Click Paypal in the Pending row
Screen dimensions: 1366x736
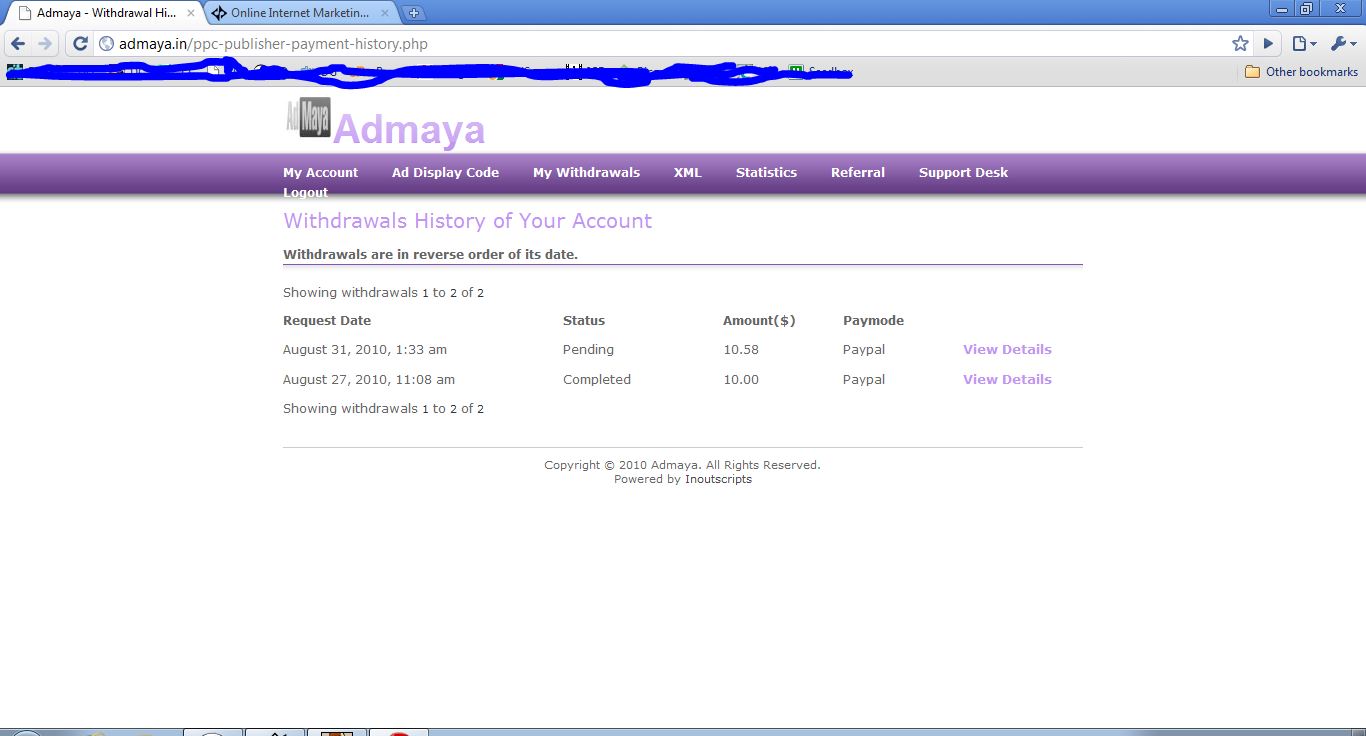click(x=864, y=349)
